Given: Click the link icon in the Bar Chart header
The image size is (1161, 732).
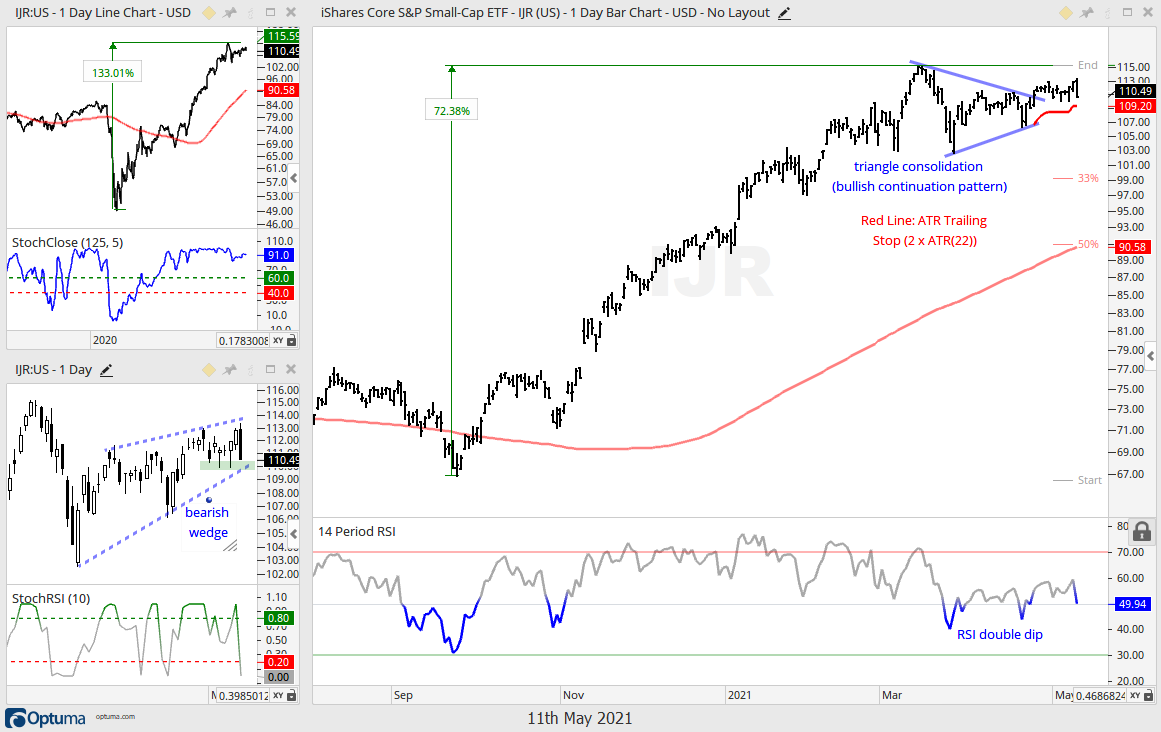Looking at the screenshot, I should tap(1106, 13).
